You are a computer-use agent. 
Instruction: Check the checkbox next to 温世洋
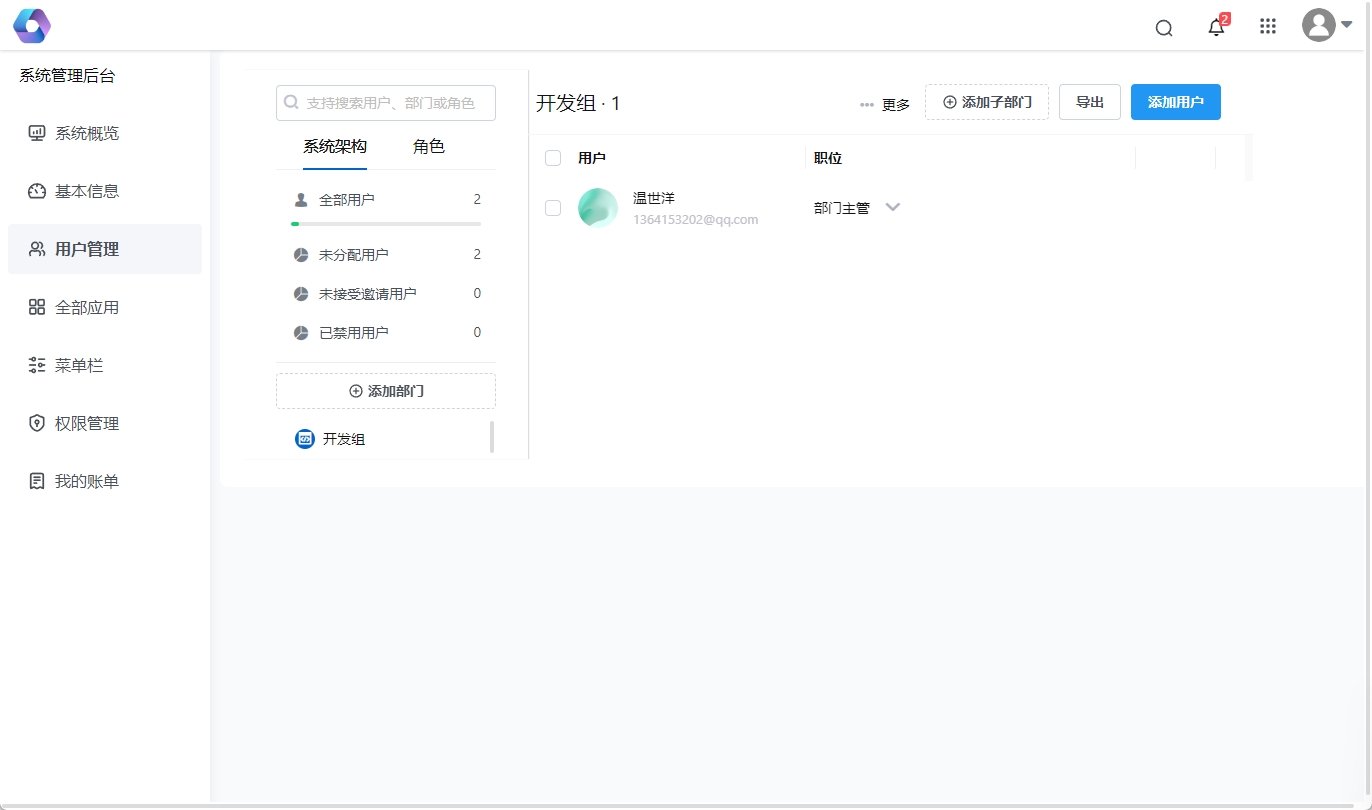pos(552,208)
